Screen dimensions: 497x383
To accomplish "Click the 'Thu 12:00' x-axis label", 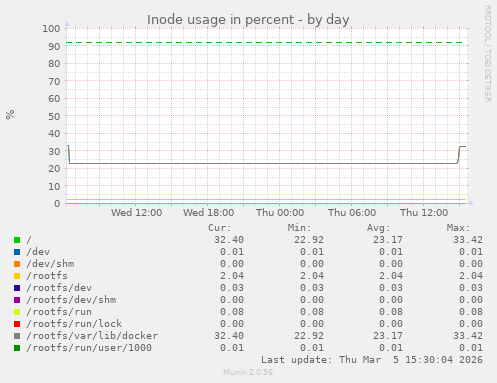I will (424, 213).
